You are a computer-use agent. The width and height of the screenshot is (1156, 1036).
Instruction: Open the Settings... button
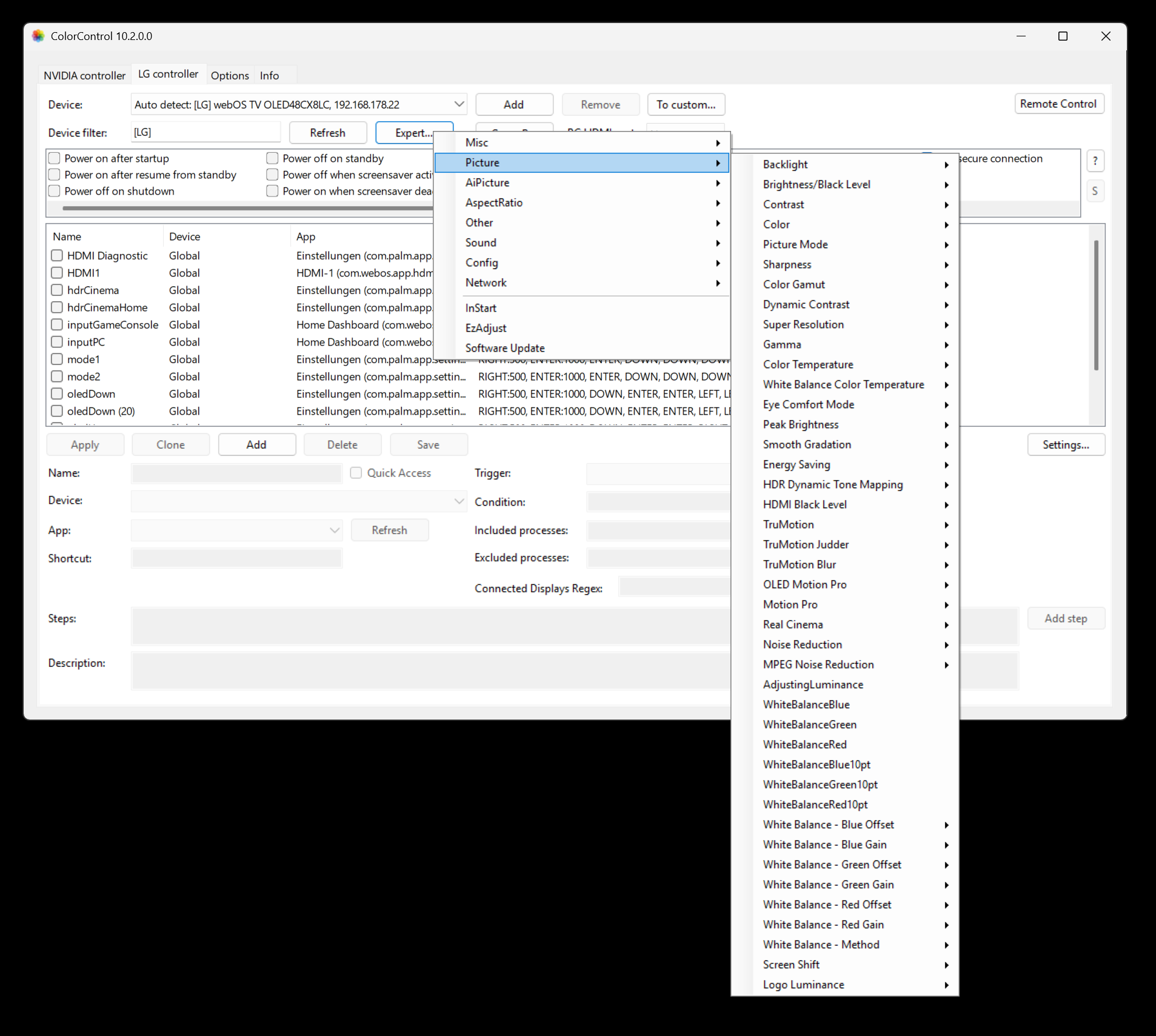tap(1066, 445)
